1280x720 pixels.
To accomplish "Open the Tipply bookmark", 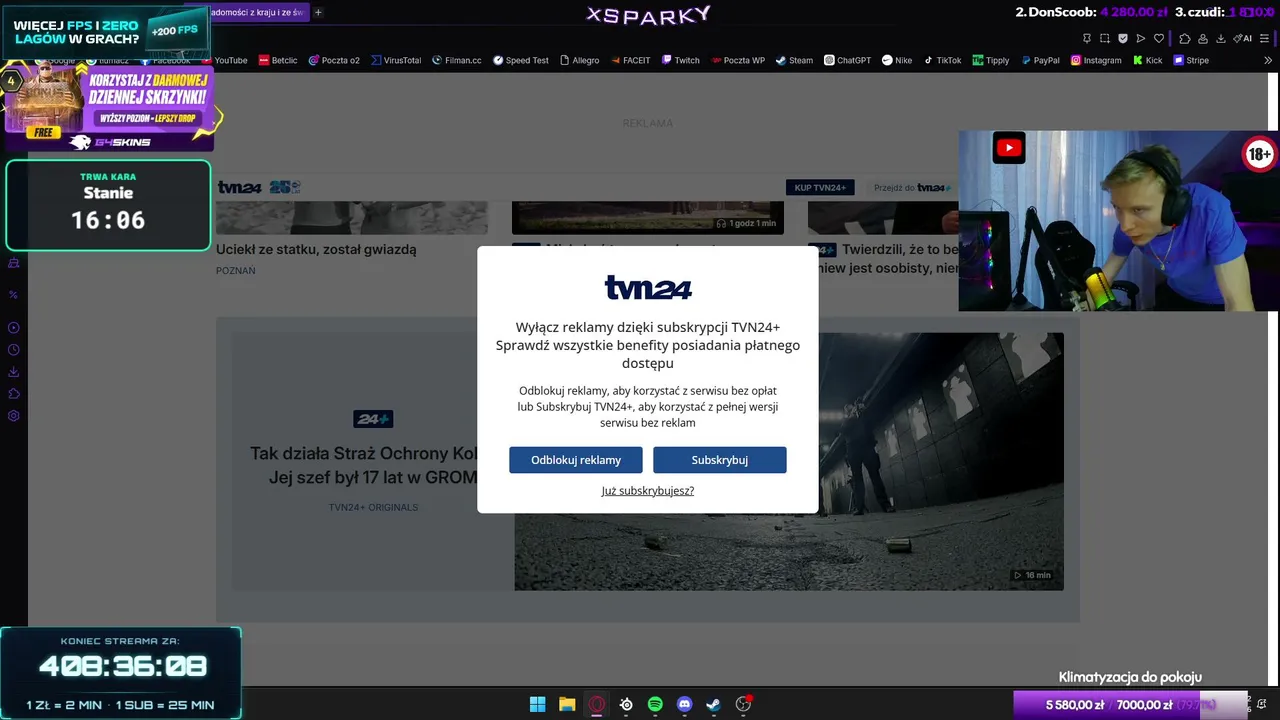I will tap(991, 60).
